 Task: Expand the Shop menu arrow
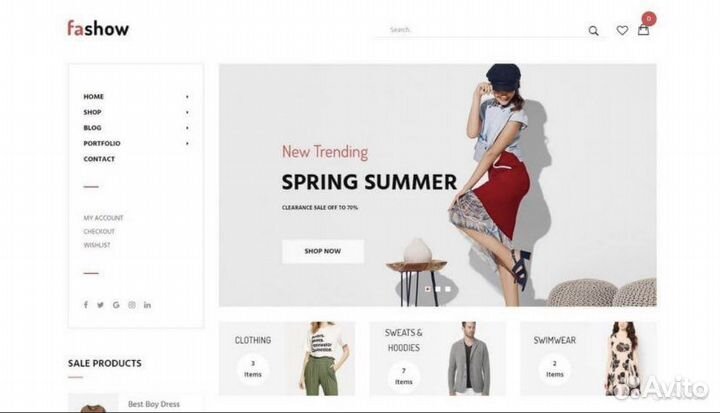point(187,113)
